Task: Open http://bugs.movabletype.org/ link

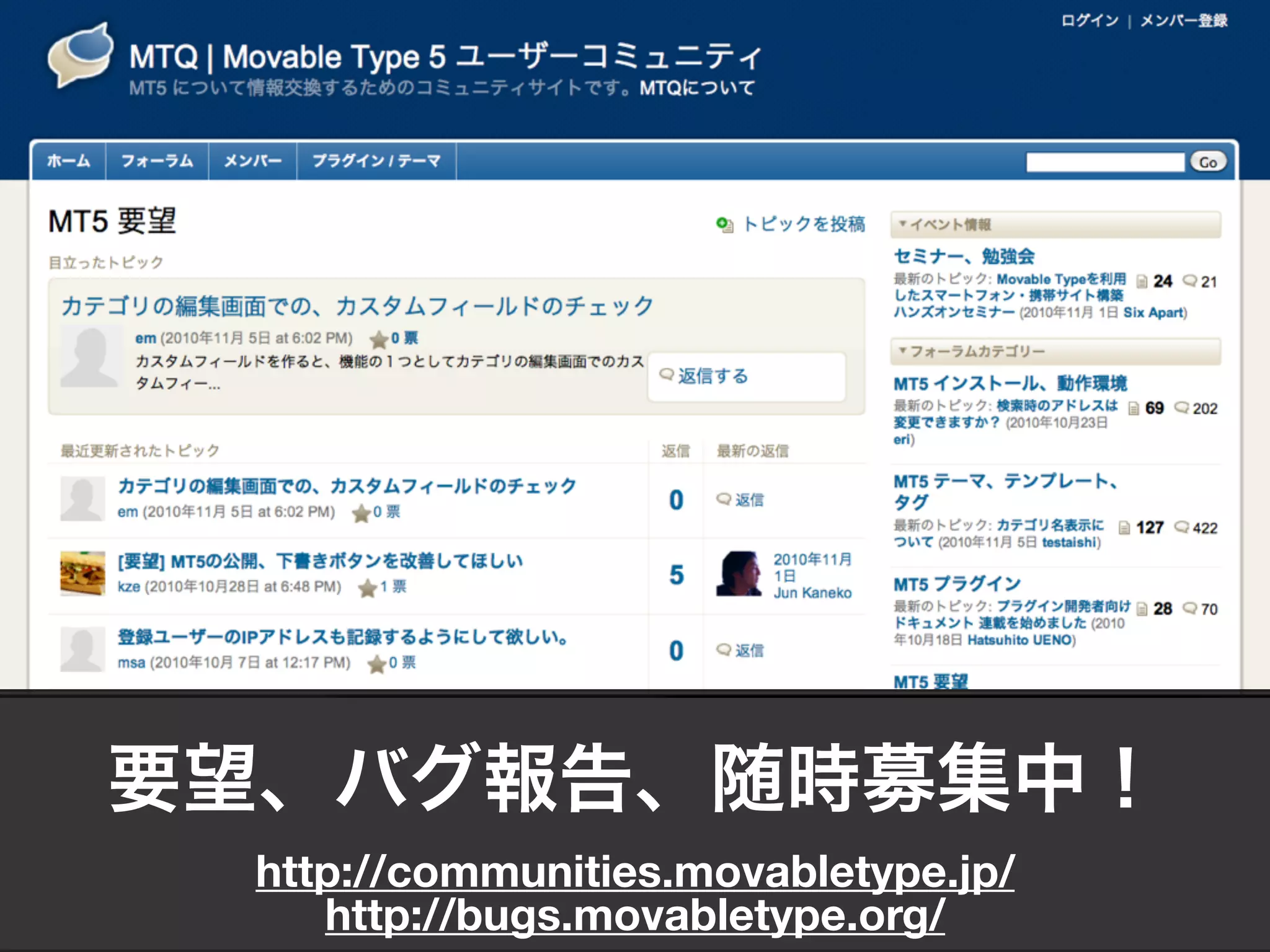Action: [x=635, y=915]
